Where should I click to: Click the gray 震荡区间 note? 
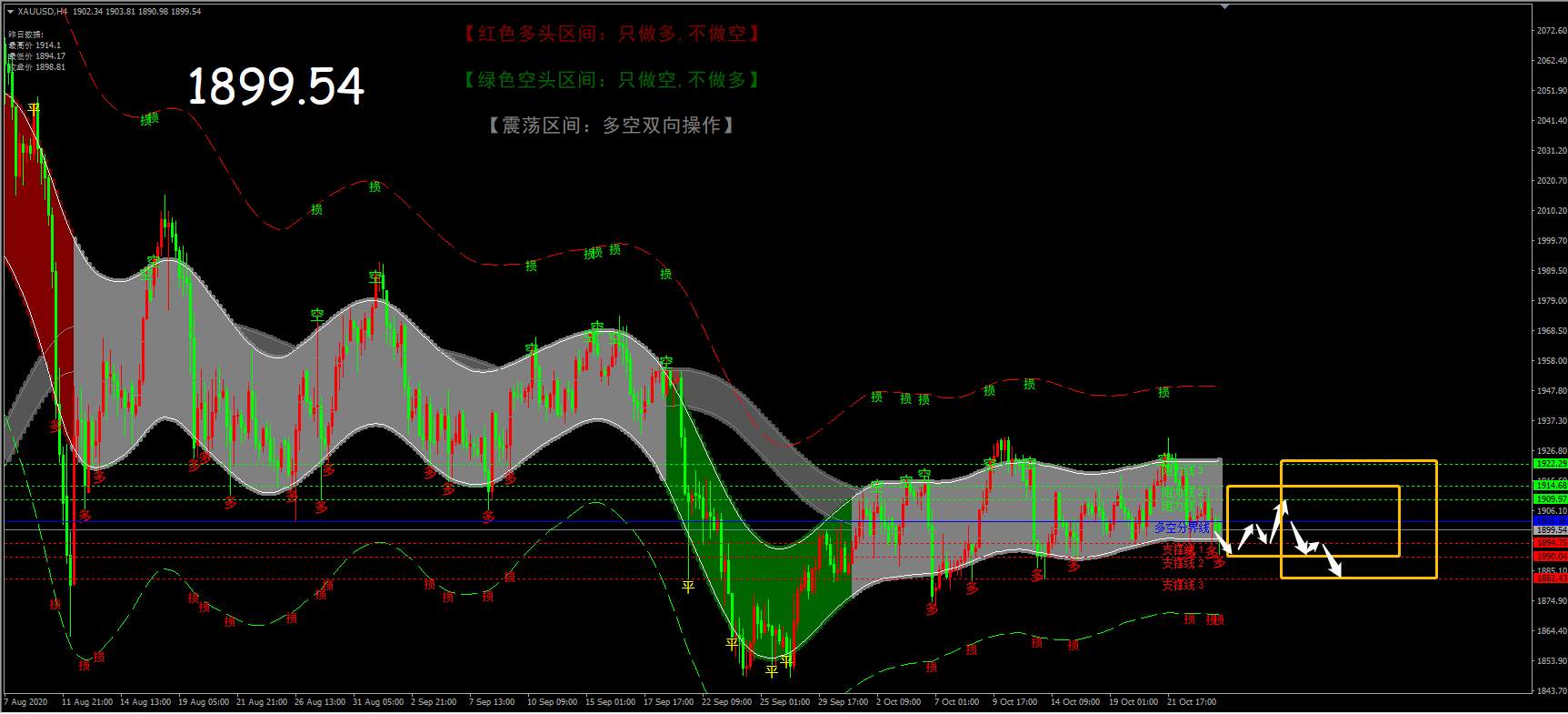(x=611, y=126)
